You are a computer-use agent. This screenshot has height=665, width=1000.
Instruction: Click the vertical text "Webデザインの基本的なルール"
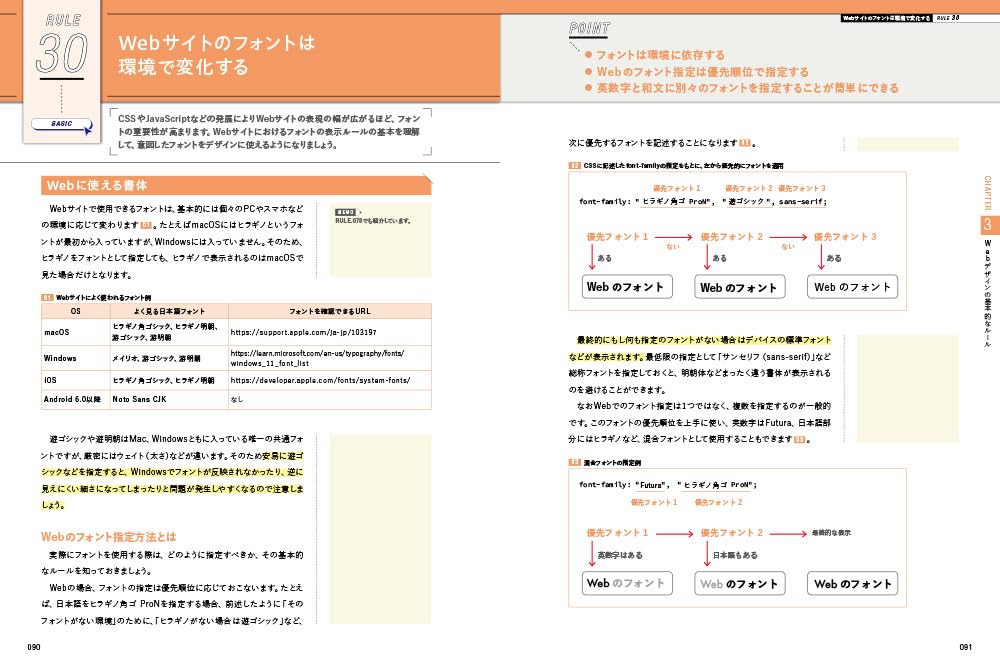[987, 293]
